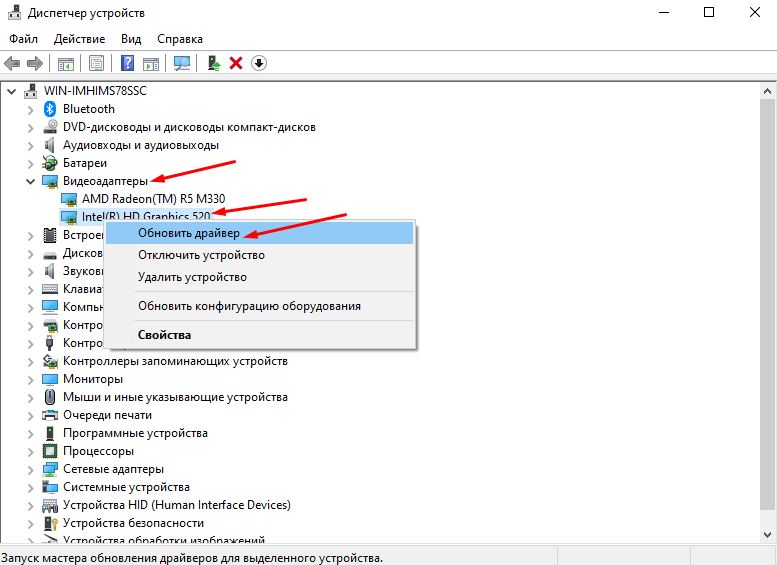This screenshot has width=777, height=565.
Task: Click the Device Manager title bar icon
Action: pyautogui.click(x=15, y=12)
